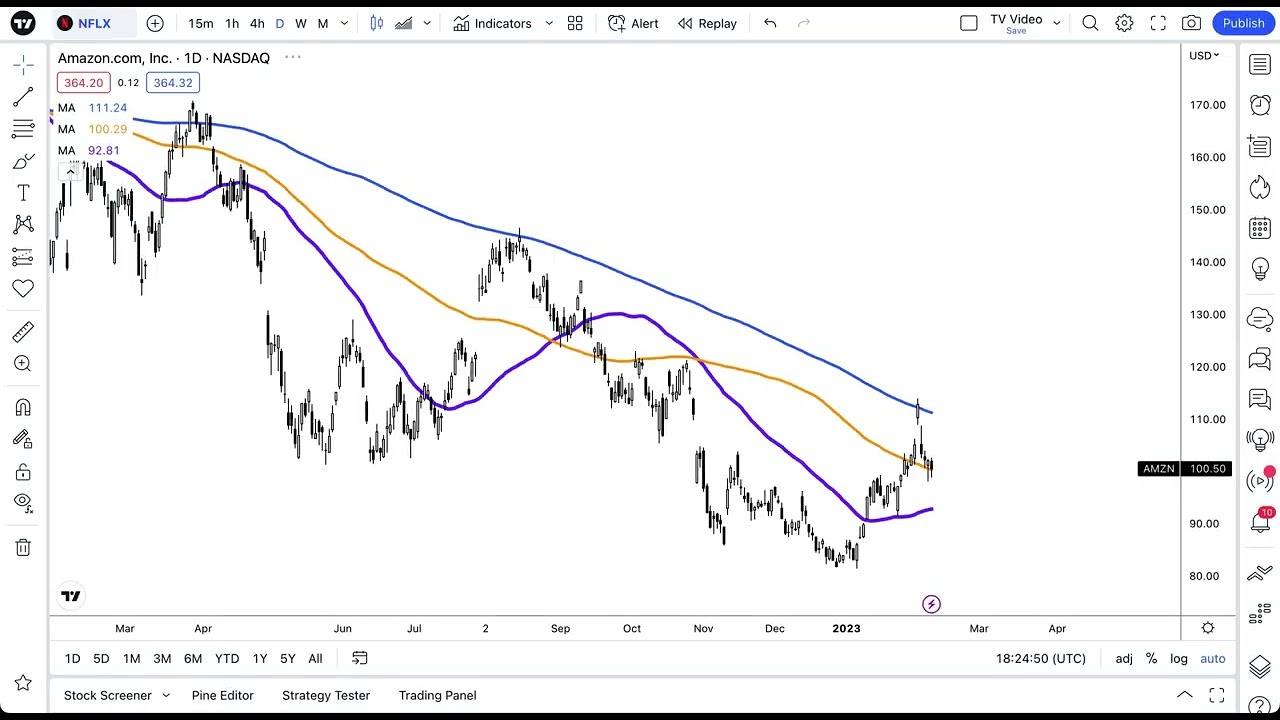Select the 15m timeframe
Screen dimensions: 1280x720
pos(201,23)
